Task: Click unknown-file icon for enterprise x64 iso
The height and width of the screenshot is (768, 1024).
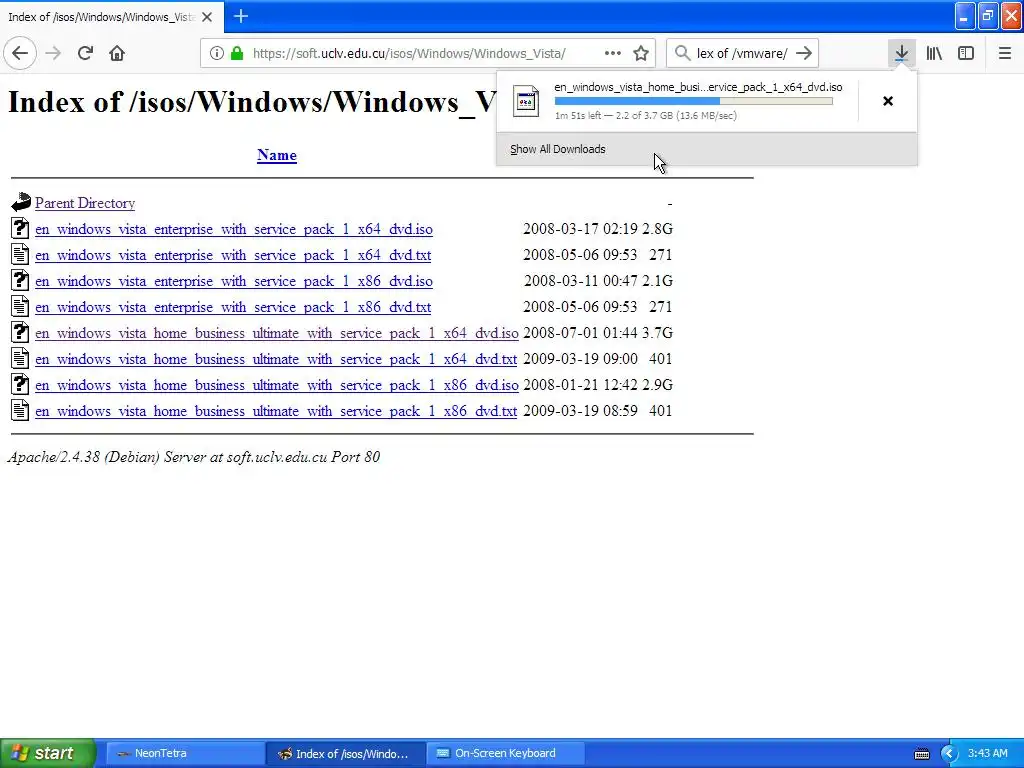Action: (x=20, y=228)
